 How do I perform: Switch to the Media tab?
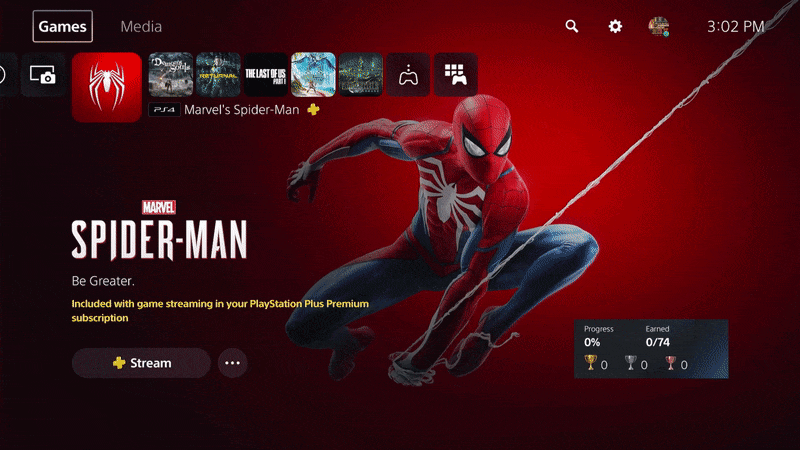pos(141,27)
